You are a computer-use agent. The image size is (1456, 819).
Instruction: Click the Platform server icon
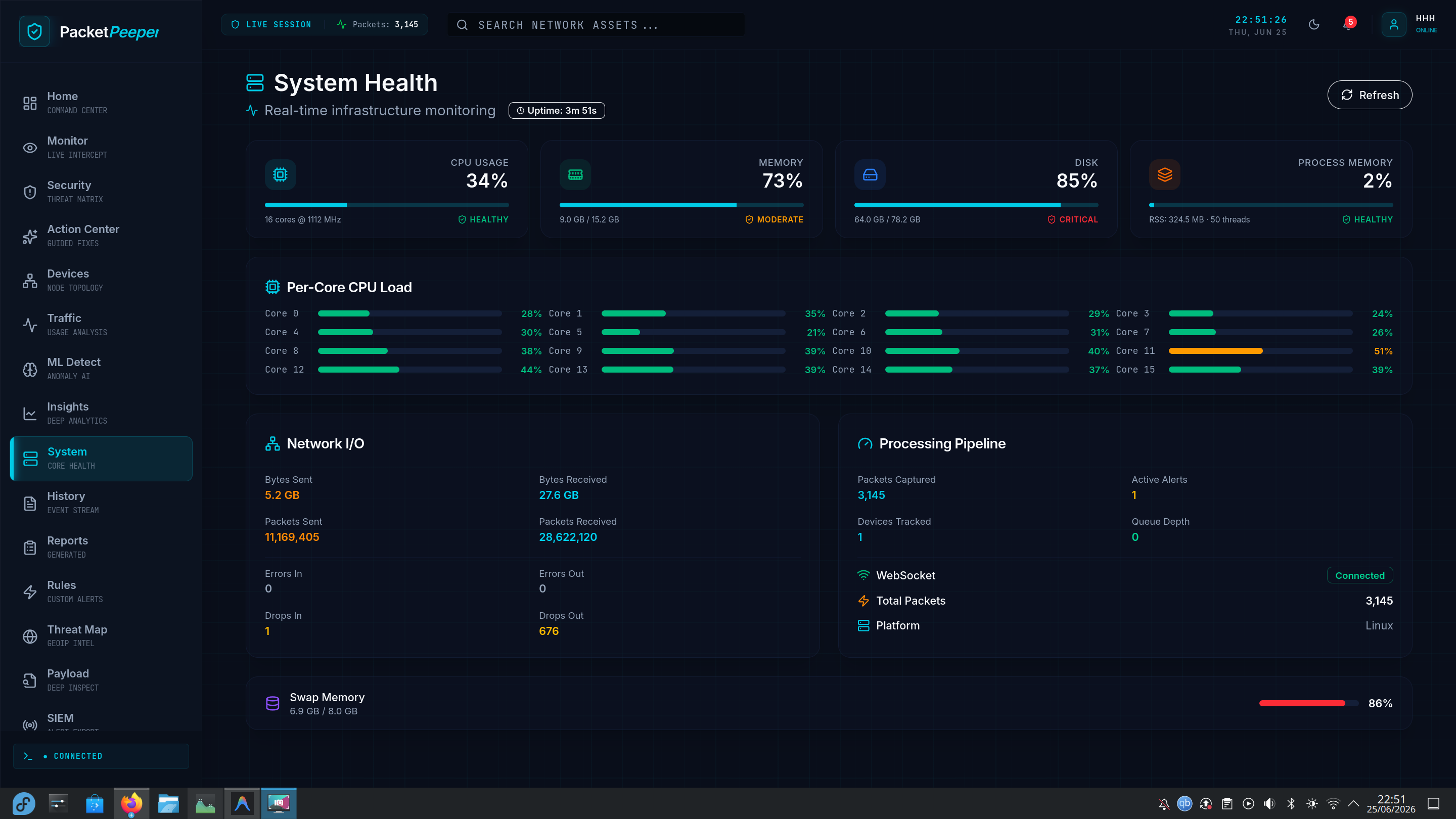click(x=863, y=626)
